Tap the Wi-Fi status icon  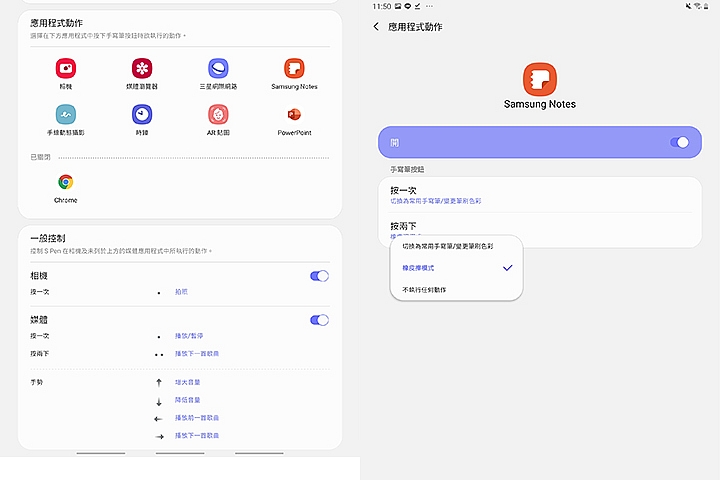698,6
